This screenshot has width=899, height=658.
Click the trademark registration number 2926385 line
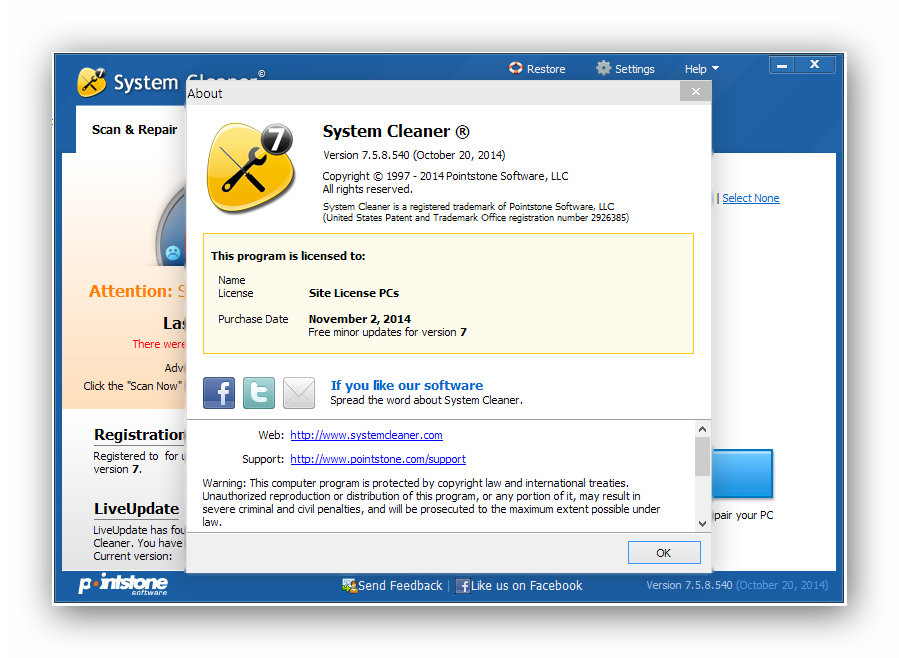[x=476, y=218]
